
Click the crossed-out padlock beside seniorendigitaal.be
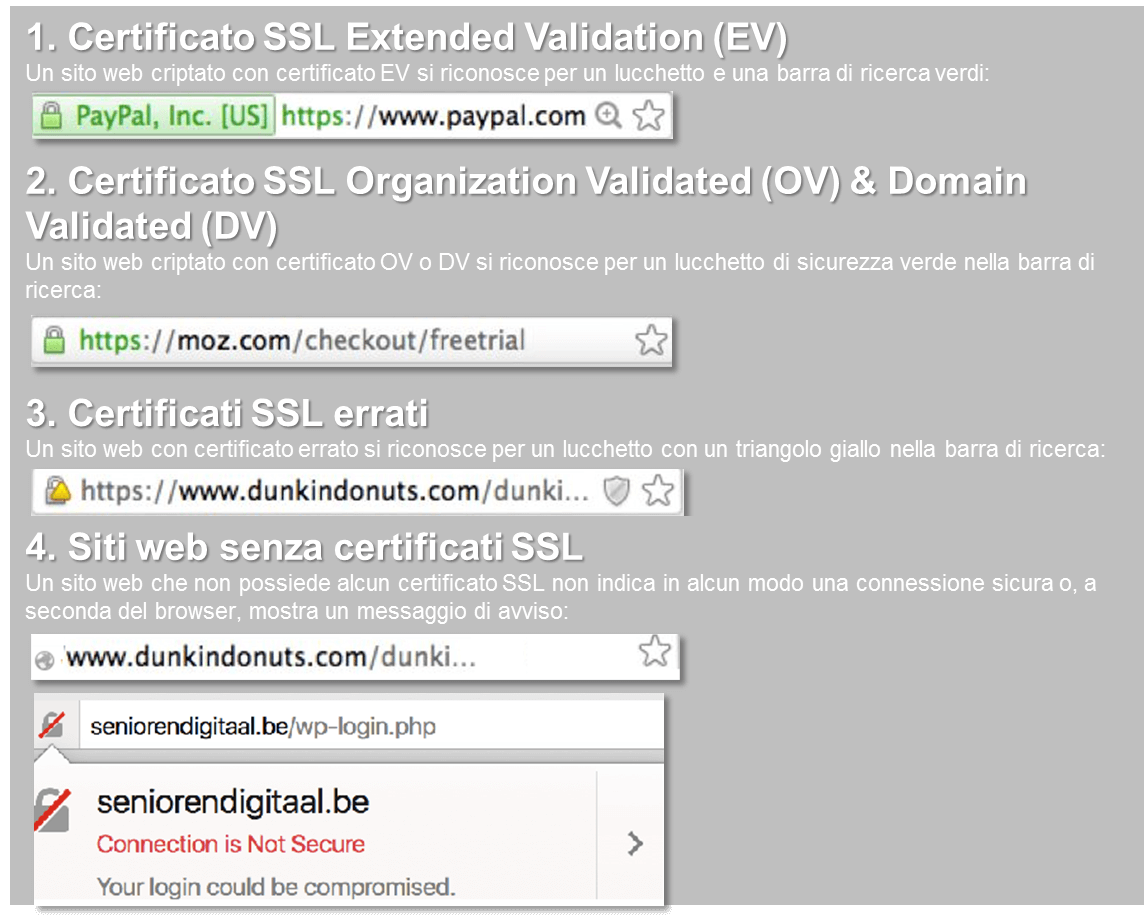pyautogui.click(x=53, y=725)
